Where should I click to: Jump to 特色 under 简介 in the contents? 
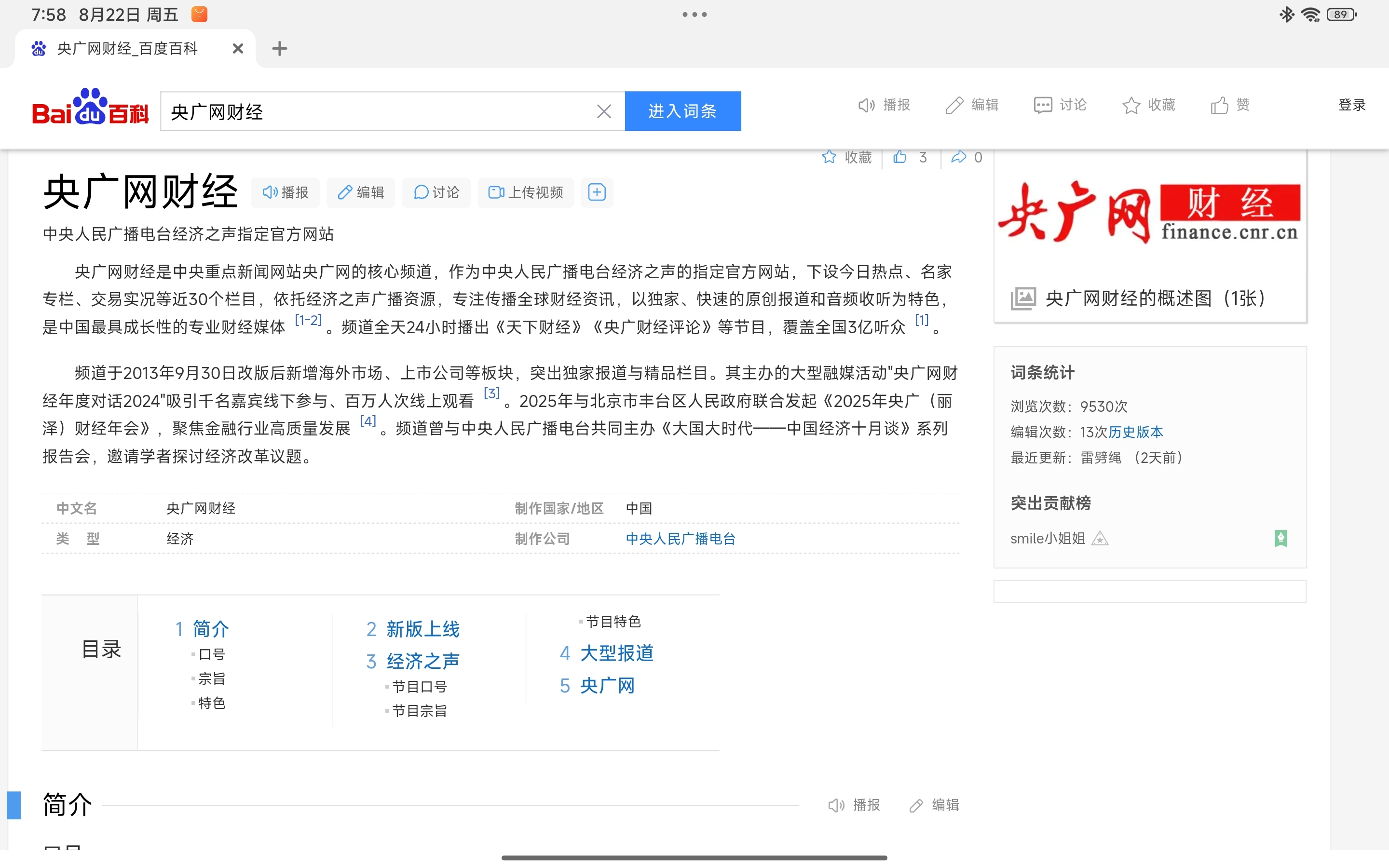click(212, 703)
